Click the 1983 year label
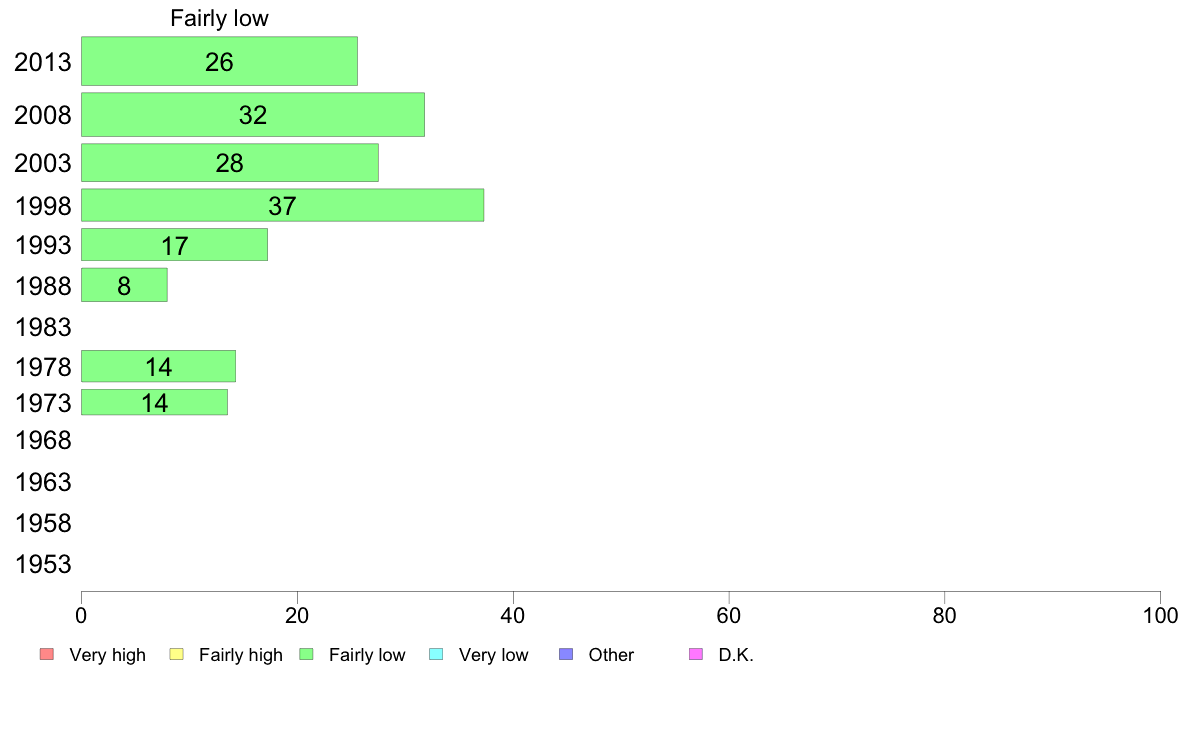This screenshot has height=736, width=1188. [43, 327]
